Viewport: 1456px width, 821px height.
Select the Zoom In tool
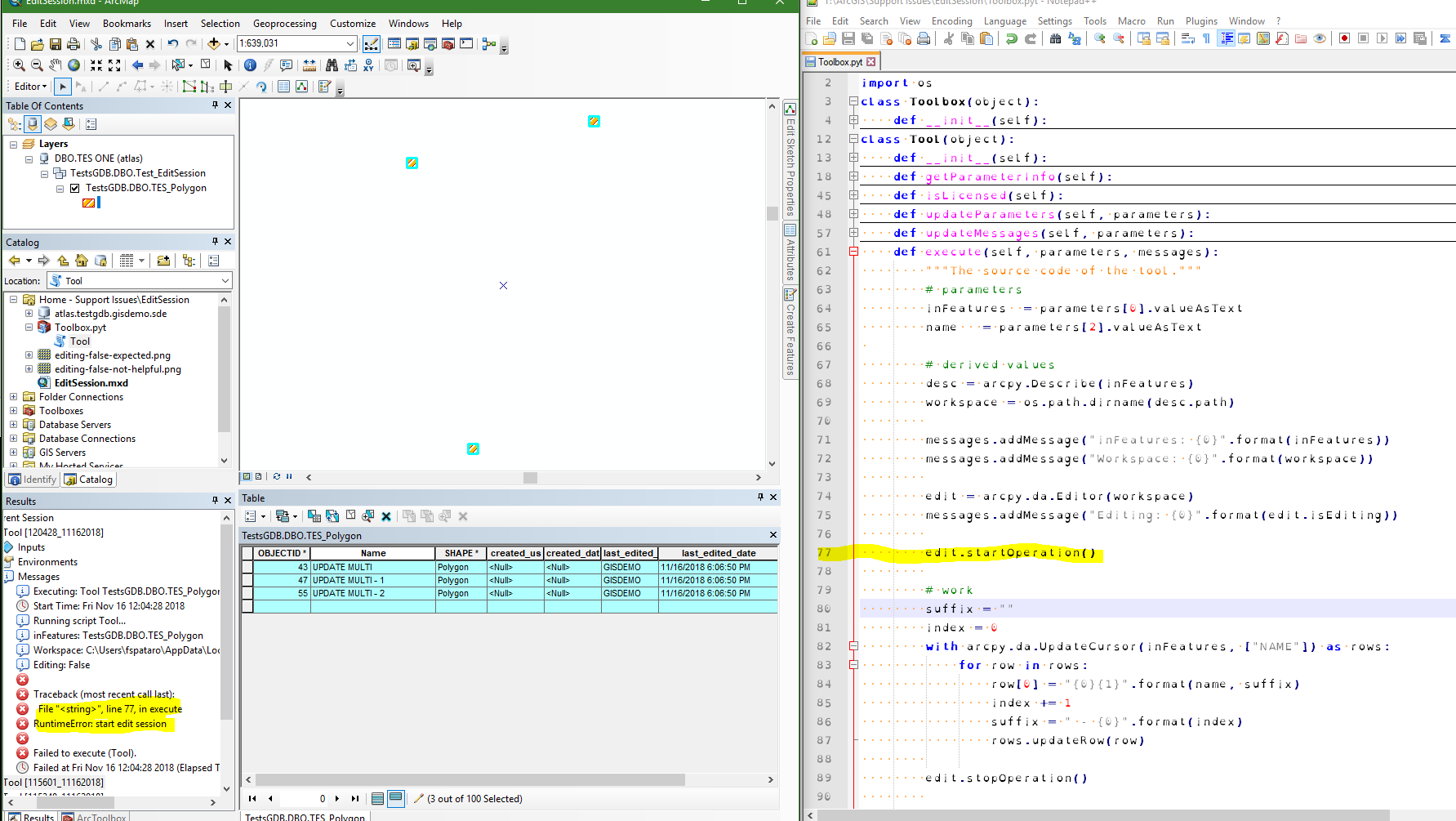coord(19,65)
